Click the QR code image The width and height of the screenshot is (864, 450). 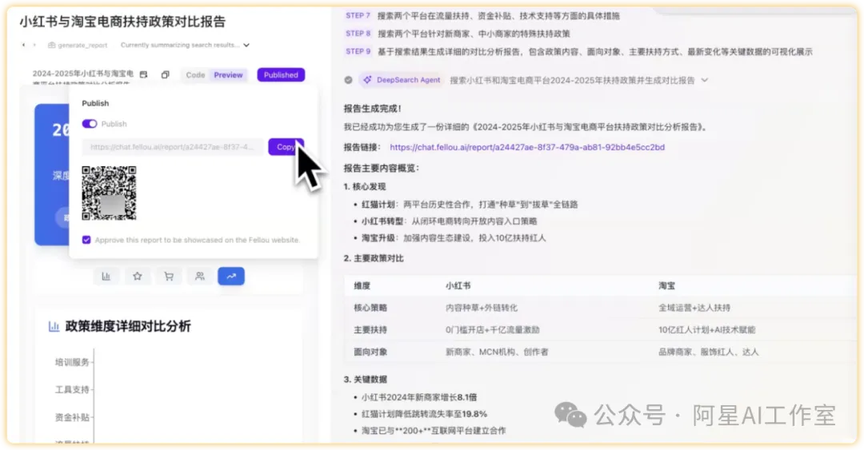click(109, 193)
